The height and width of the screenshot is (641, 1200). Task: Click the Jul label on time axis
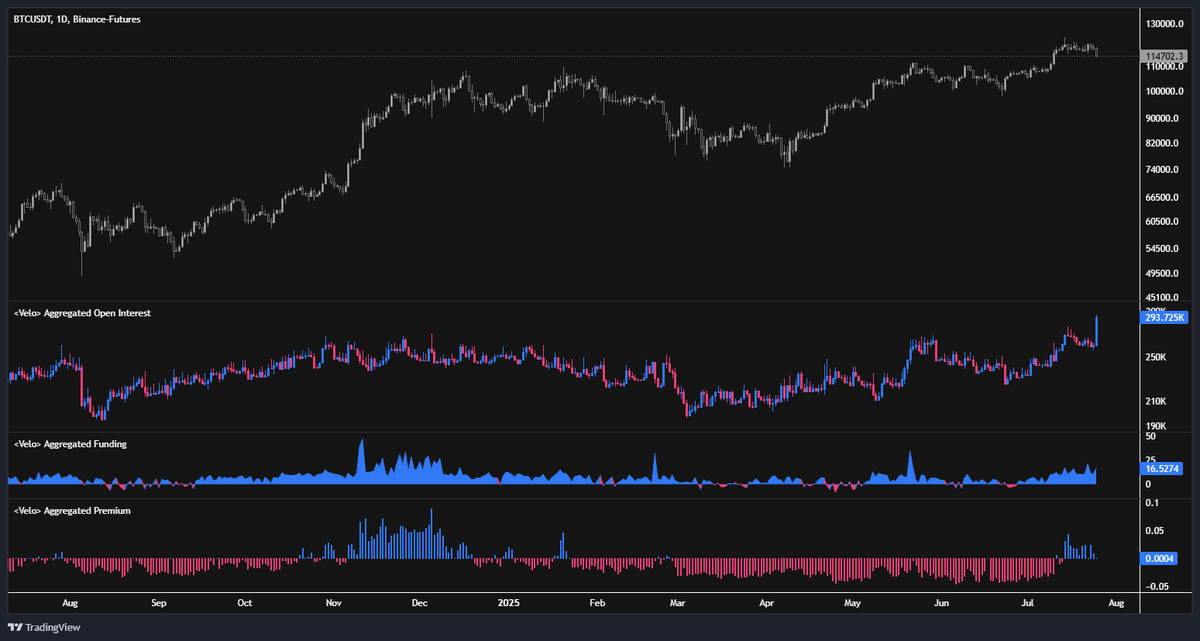coord(1028,604)
